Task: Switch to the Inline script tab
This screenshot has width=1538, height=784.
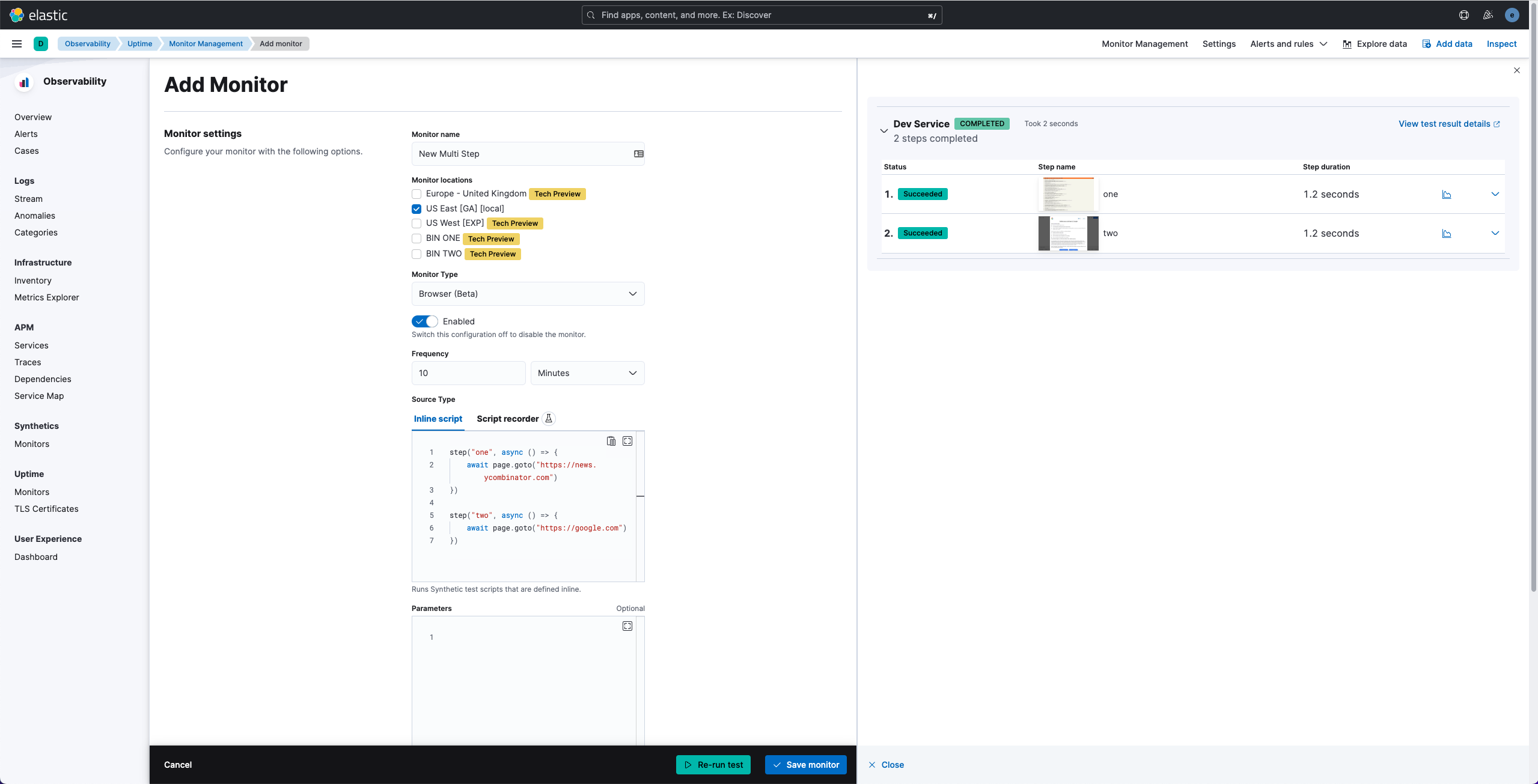Action: click(438, 419)
